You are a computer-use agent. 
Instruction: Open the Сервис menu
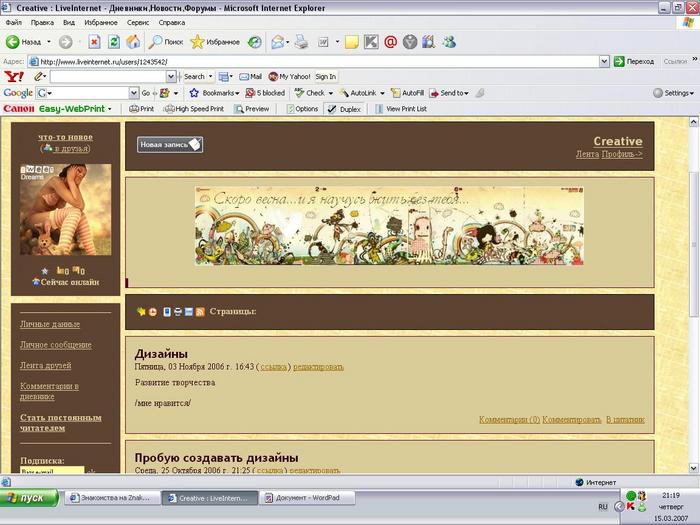(138, 21)
